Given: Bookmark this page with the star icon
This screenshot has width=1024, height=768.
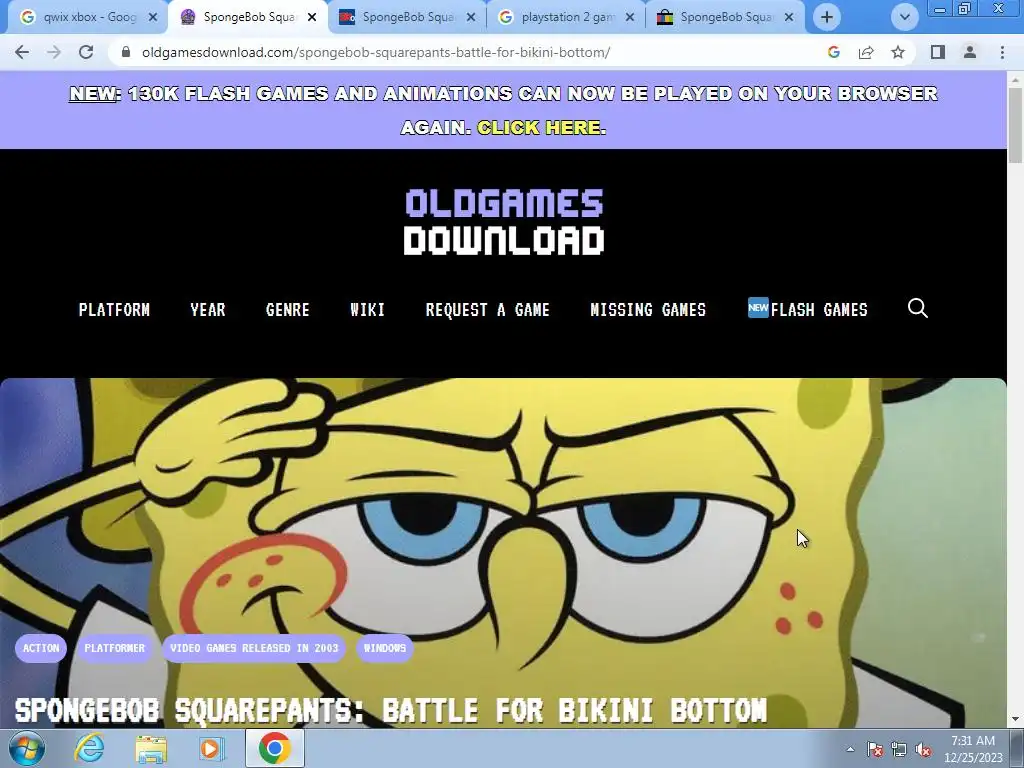Looking at the screenshot, I should 898,52.
